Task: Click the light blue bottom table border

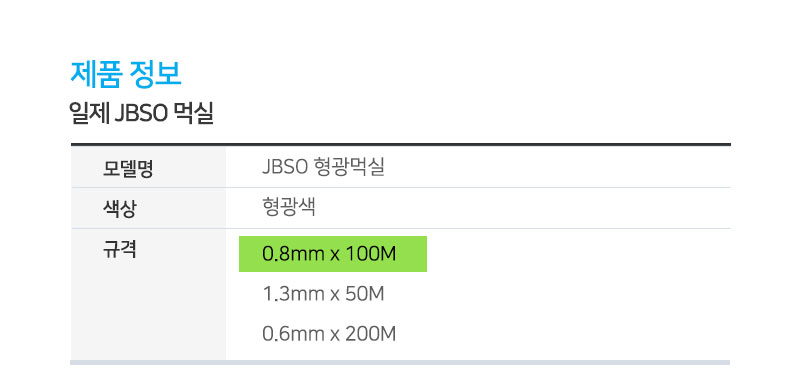Action: click(401, 362)
